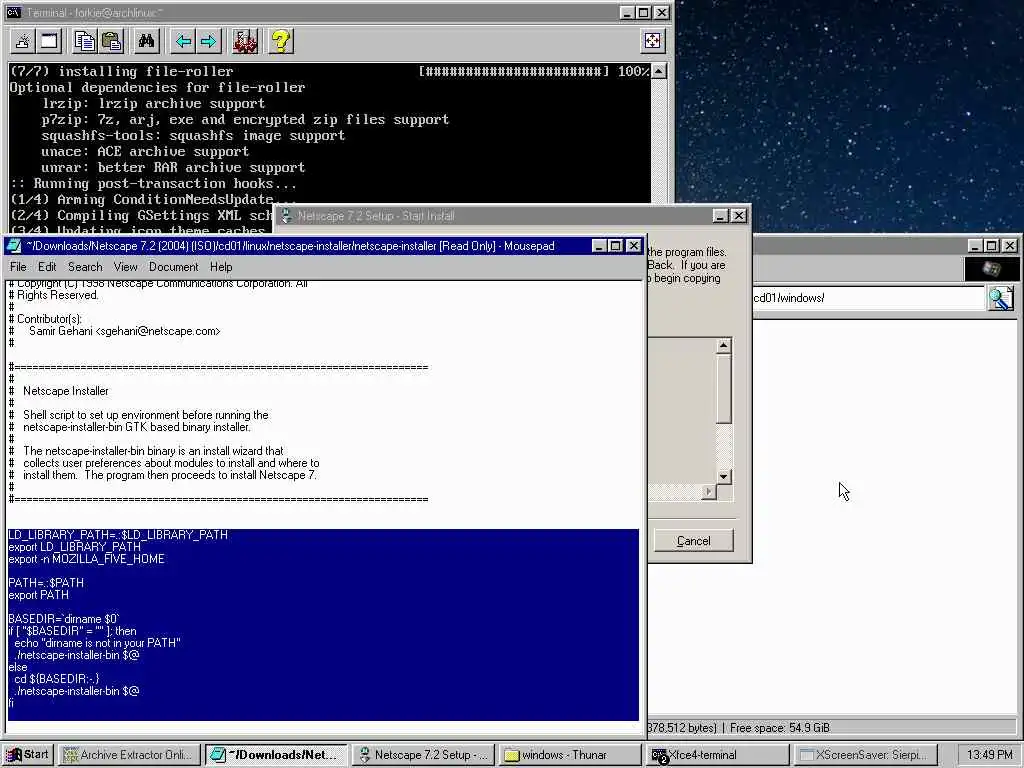Viewport: 1024px width, 768px height.
Task: Click 'BASEDIR=`dirname $0`' line in Mousepad
Action: coord(64,618)
